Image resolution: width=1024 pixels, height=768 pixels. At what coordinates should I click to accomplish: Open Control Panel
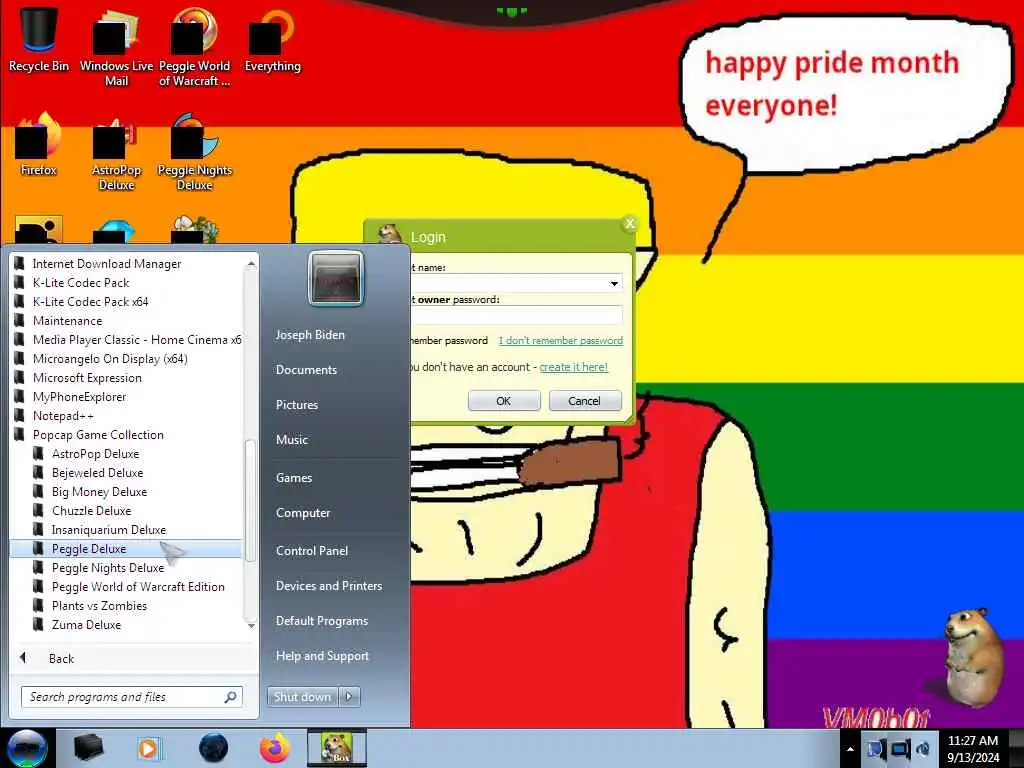click(312, 551)
